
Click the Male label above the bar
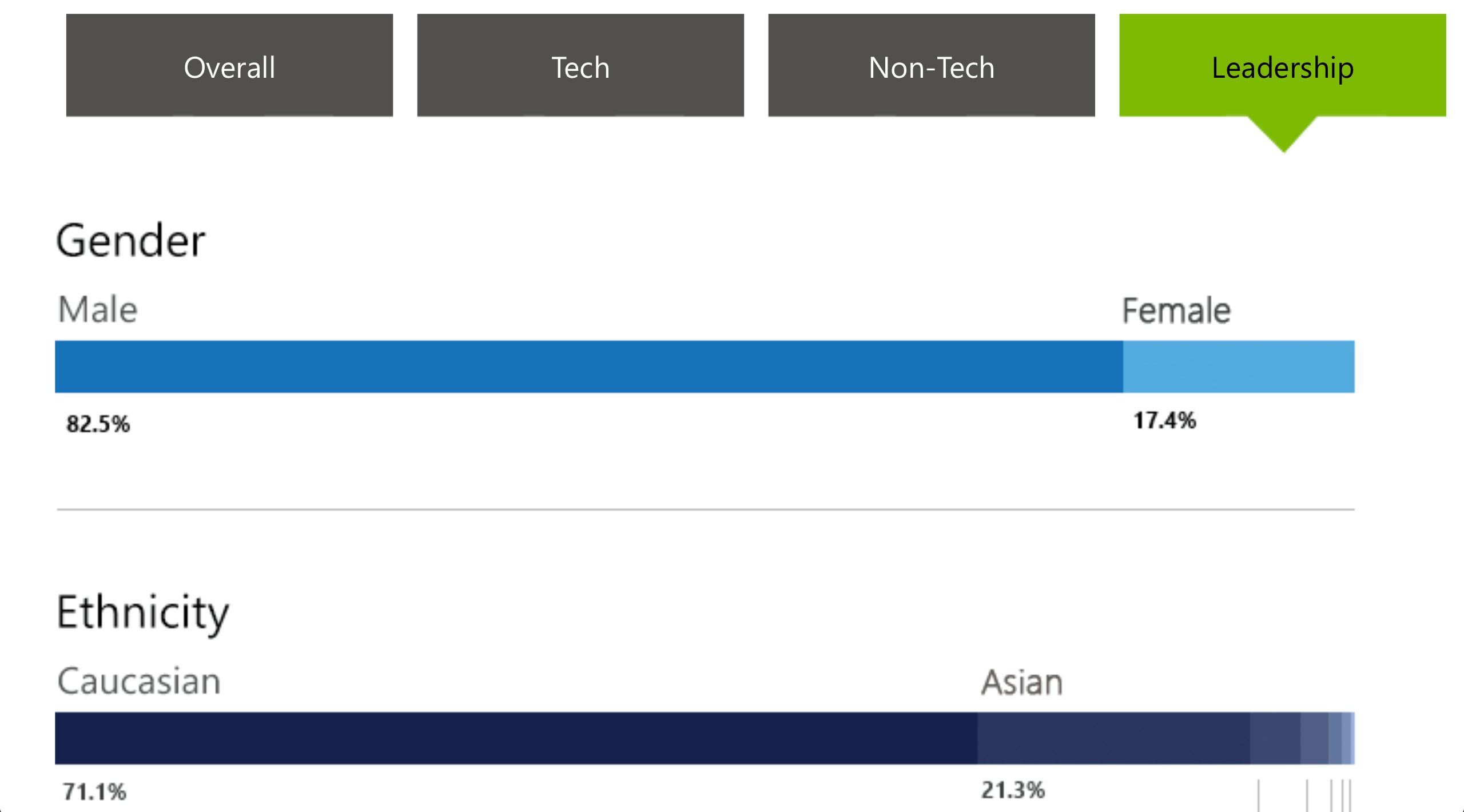click(98, 310)
